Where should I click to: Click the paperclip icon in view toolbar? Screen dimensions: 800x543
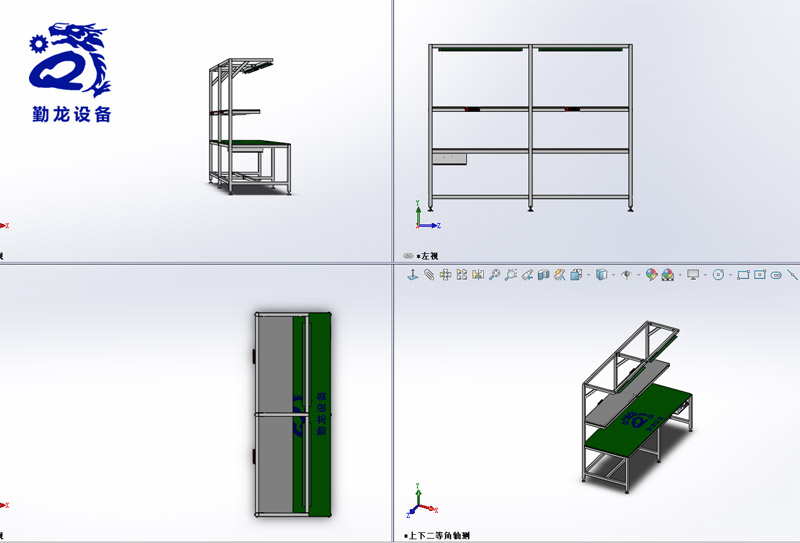pyautogui.click(x=429, y=274)
